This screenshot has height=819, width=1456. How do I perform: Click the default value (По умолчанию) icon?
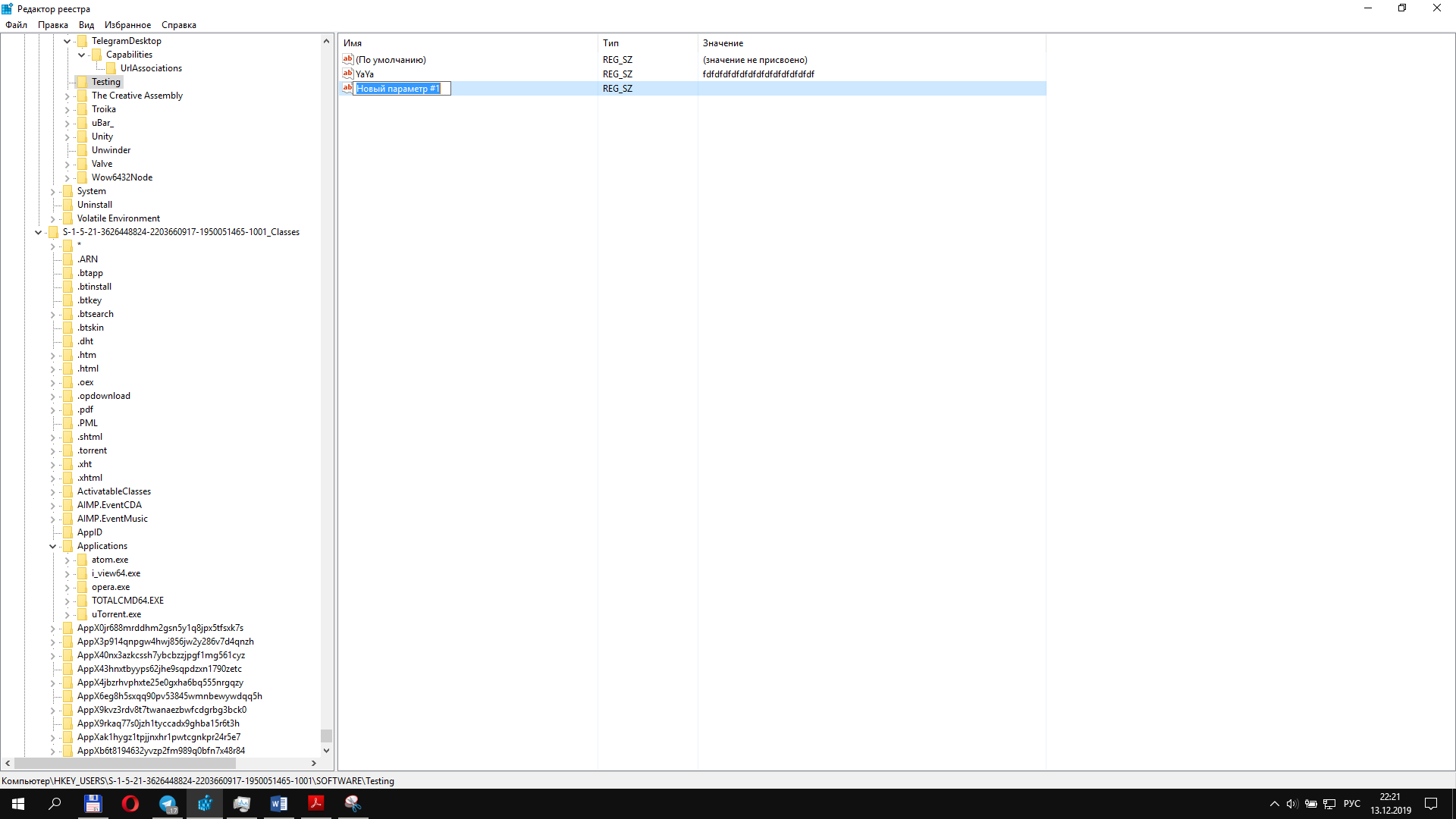(x=348, y=59)
